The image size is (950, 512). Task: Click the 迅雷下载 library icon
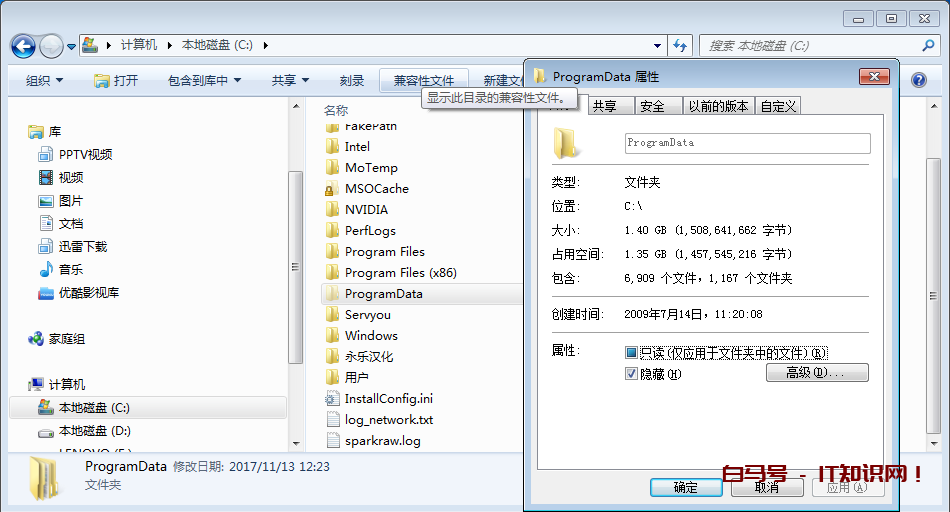[46, 247]
